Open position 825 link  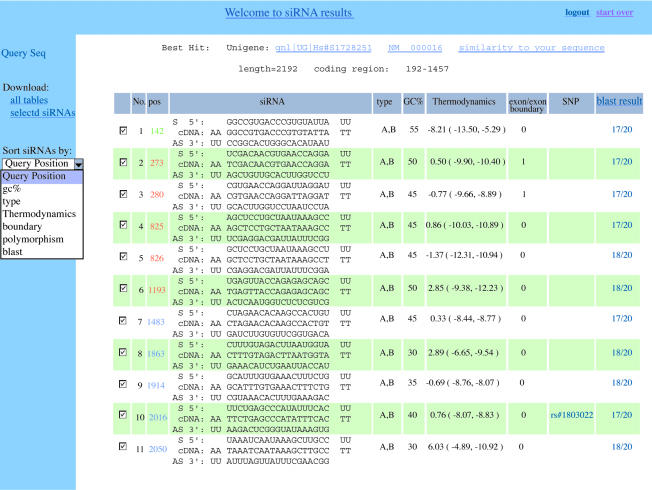pos(157,226)
